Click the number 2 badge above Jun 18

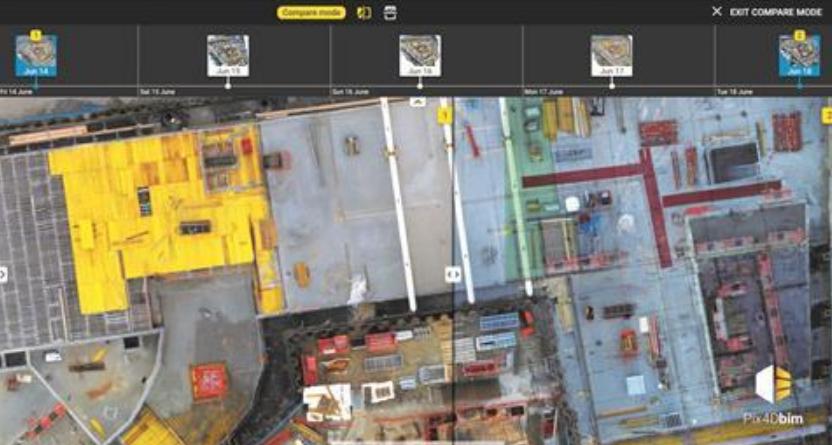[799, 35]
